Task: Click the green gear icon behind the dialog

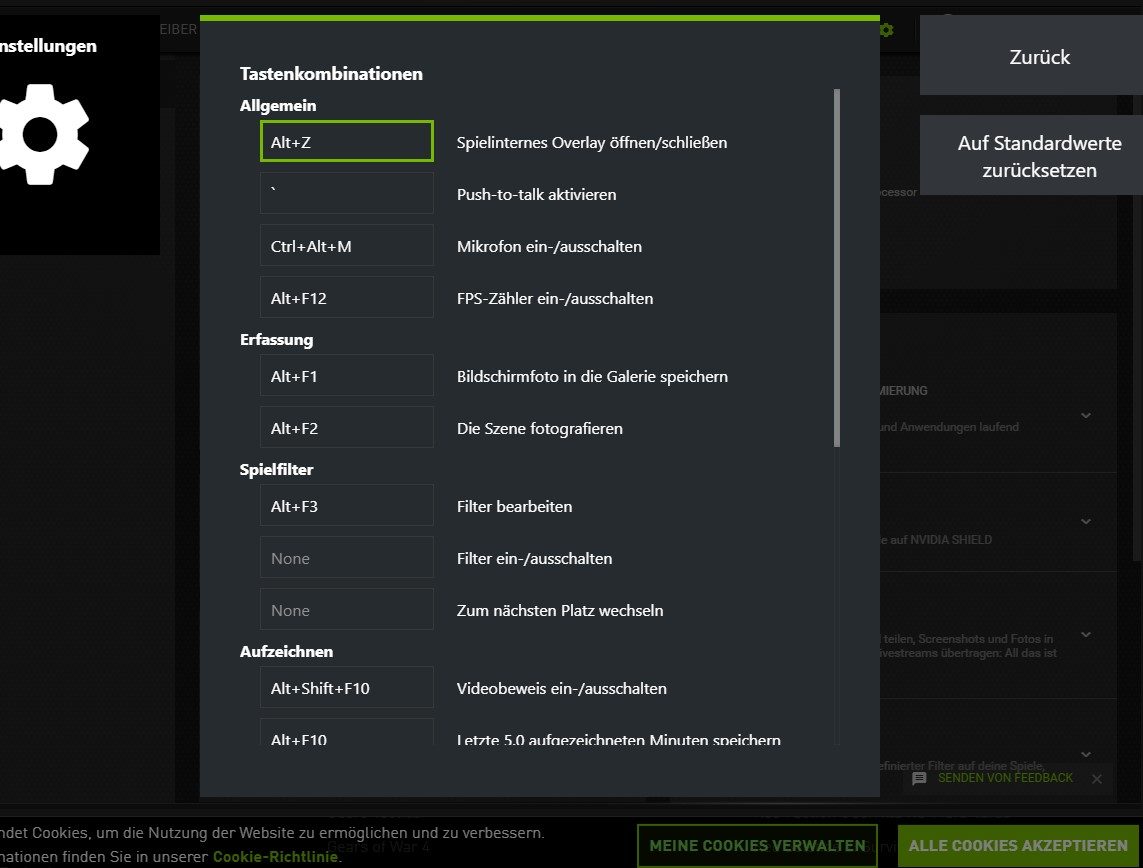Action: [886, 30]
